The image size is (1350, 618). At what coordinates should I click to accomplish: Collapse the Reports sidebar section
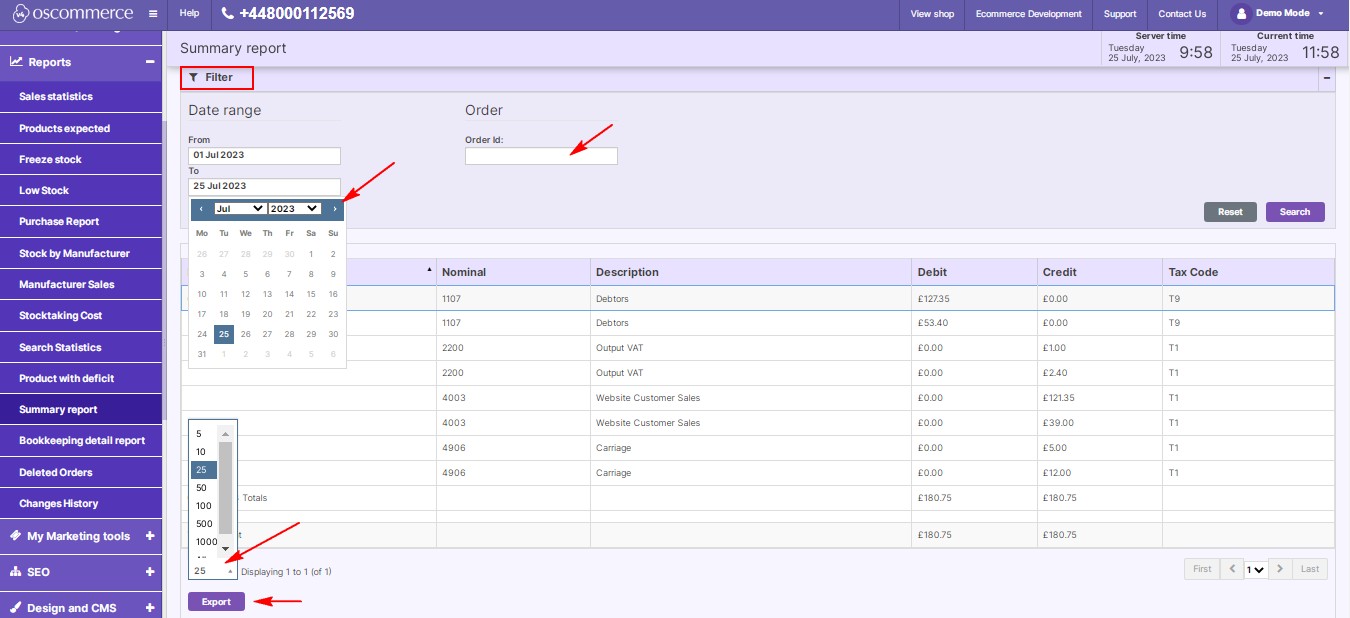[x=150, y=62]
